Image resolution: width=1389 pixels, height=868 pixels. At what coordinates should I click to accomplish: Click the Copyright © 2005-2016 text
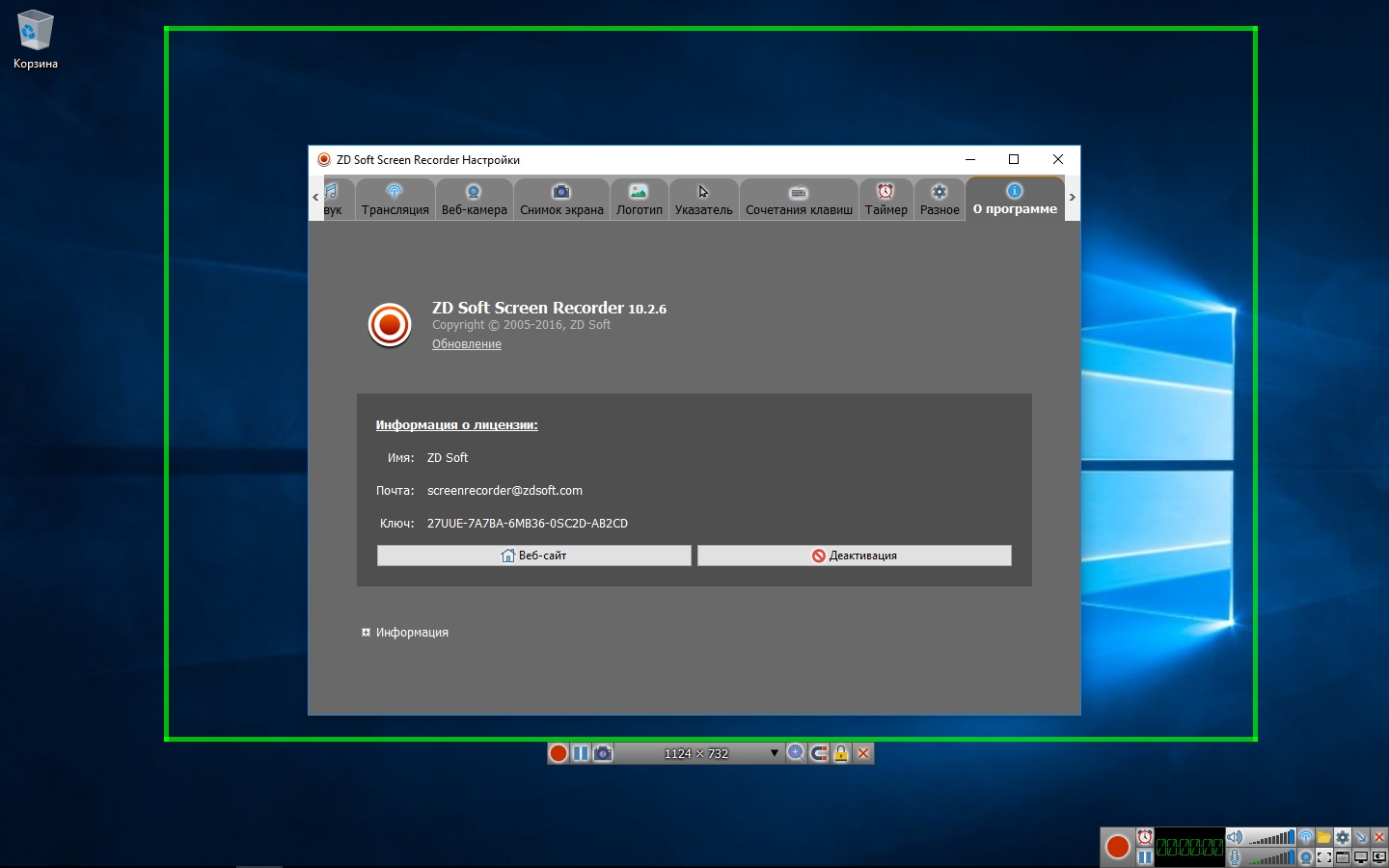[521, 325]
